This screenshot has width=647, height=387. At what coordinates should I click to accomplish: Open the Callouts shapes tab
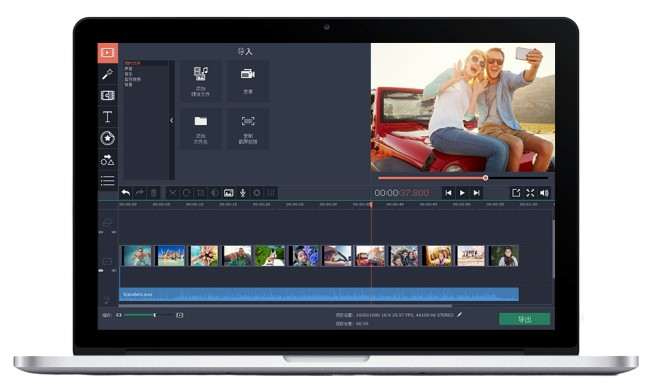[107, 160]
